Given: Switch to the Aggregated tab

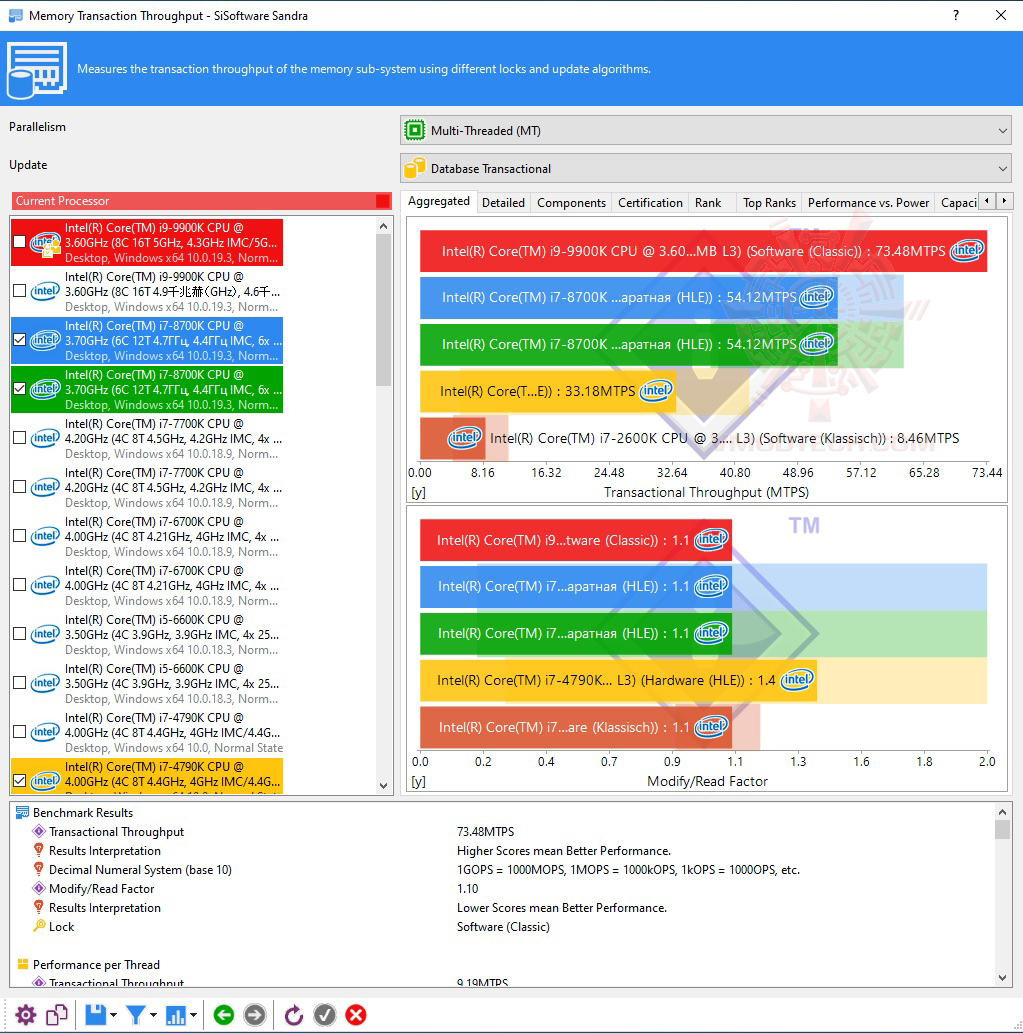Looking at the screenshot, I should [439, 201].
